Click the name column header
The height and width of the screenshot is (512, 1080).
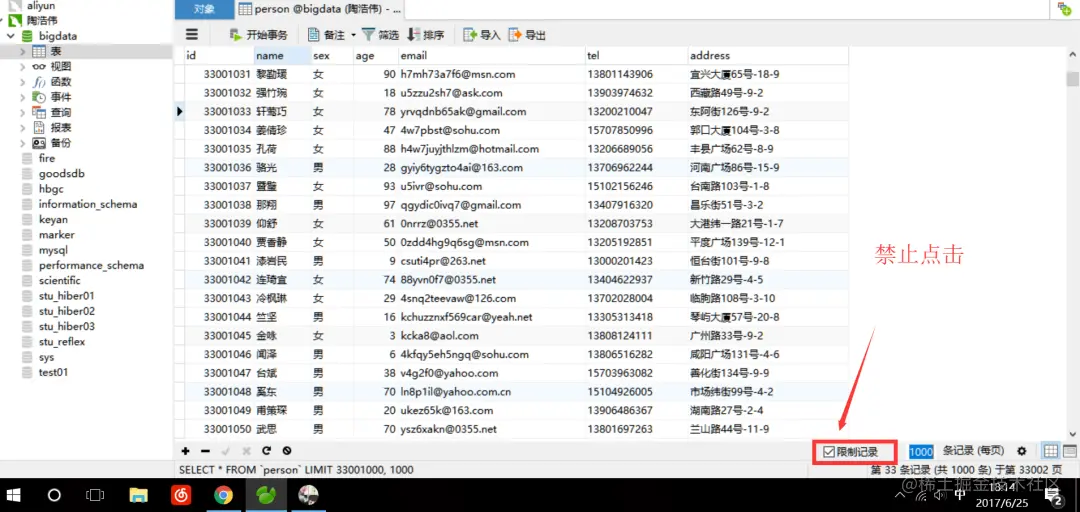click(282, 56)
